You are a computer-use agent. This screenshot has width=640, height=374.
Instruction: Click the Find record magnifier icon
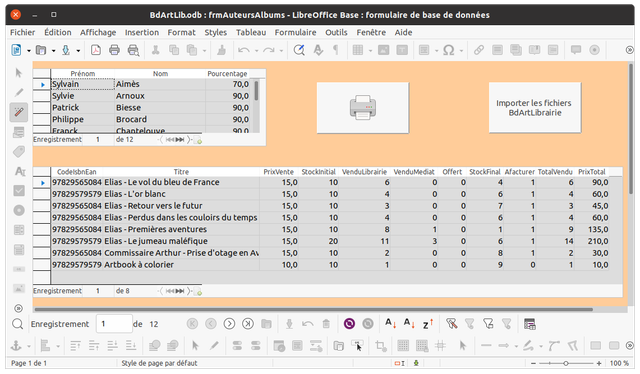click(18, 324)
